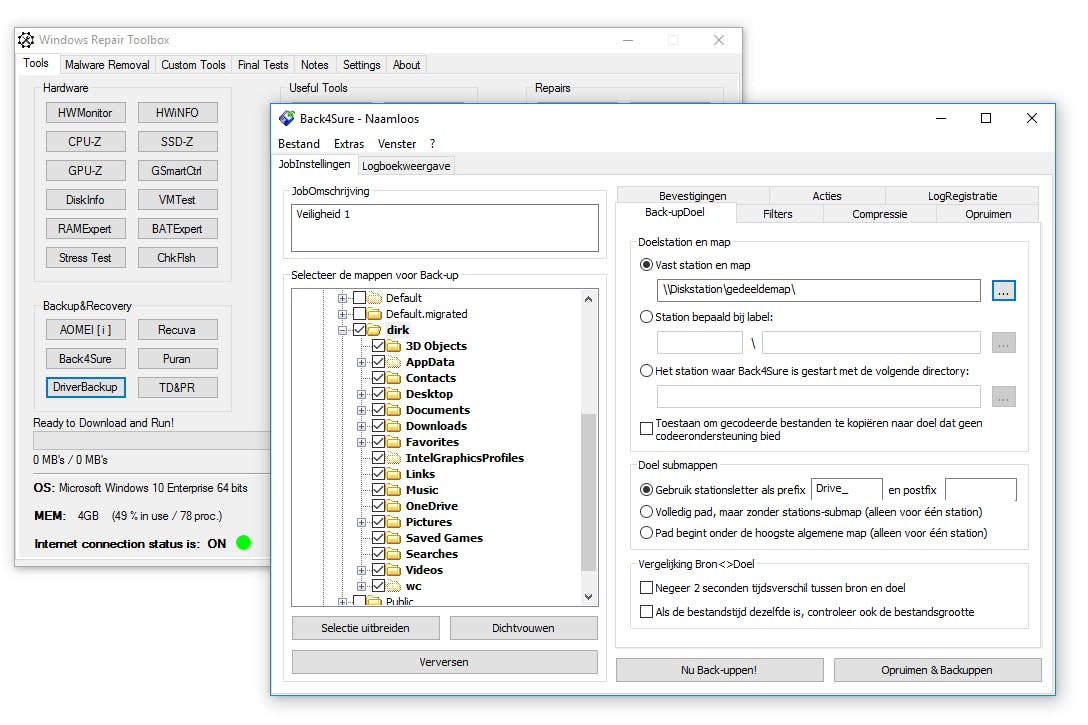Open the Filters tab
The height and width of the screenshot is (725, 1088).
click(x=777, y=214)
